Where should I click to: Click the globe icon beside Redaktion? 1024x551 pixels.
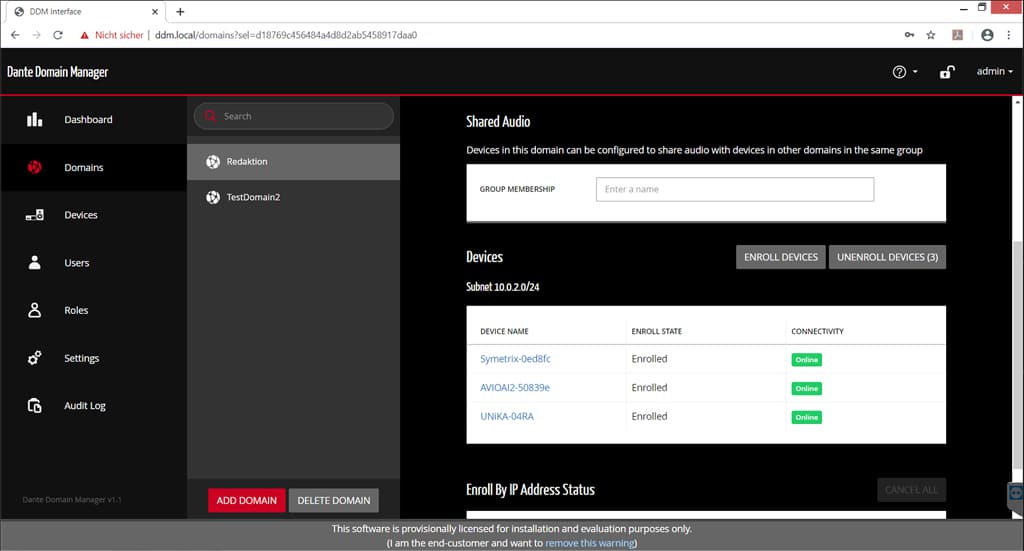(x=213, y=162)
